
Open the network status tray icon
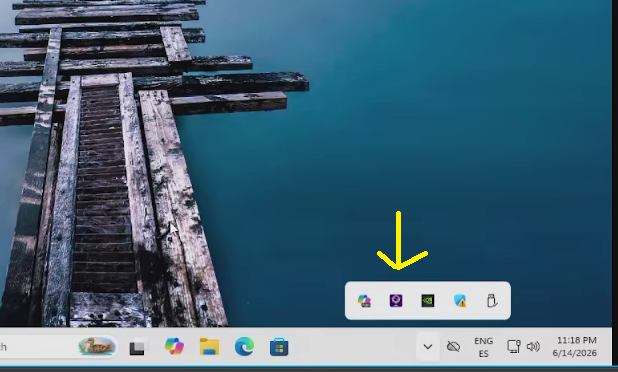coord(514,347)
